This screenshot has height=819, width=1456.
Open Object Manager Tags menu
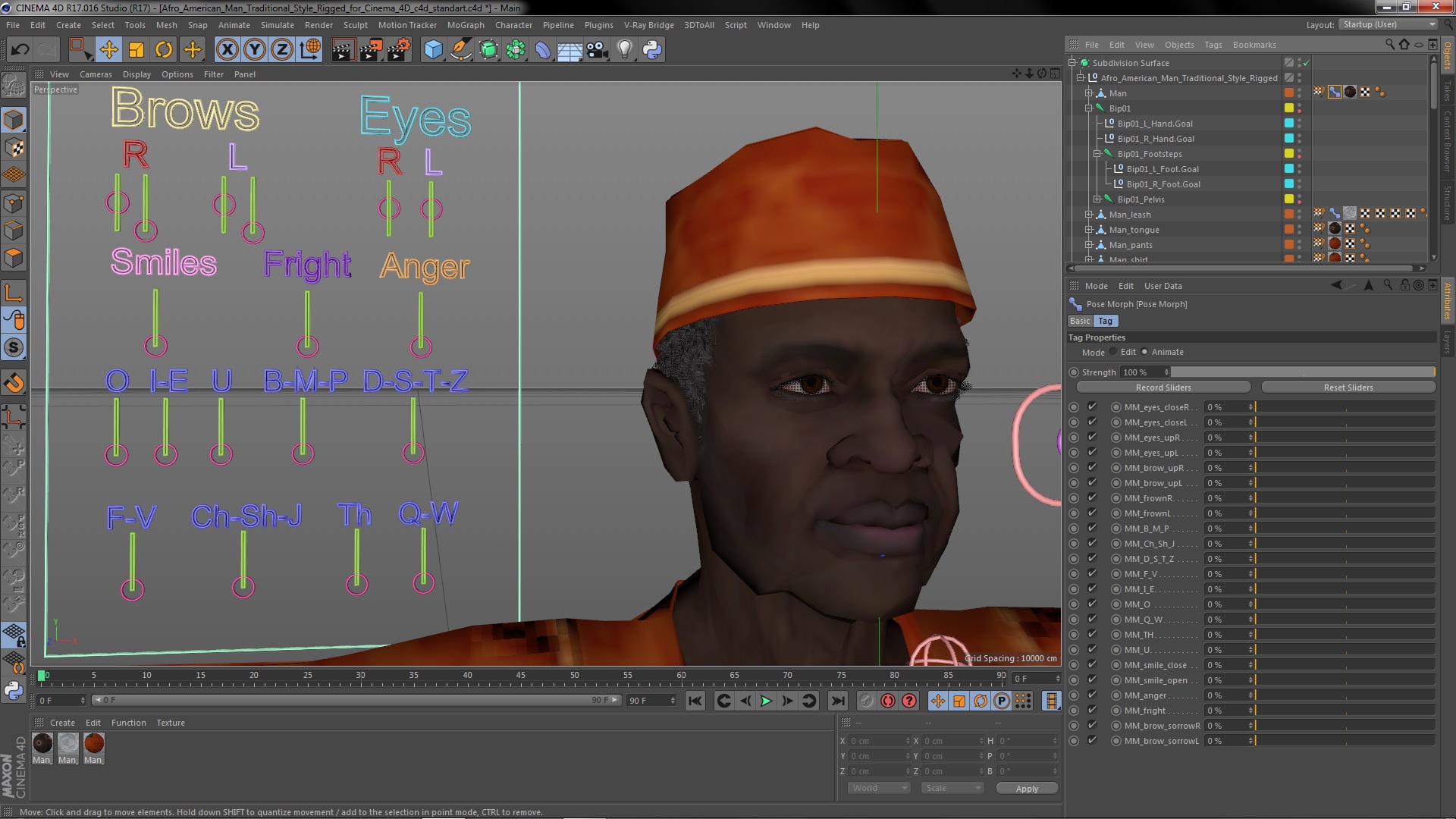1213,45
